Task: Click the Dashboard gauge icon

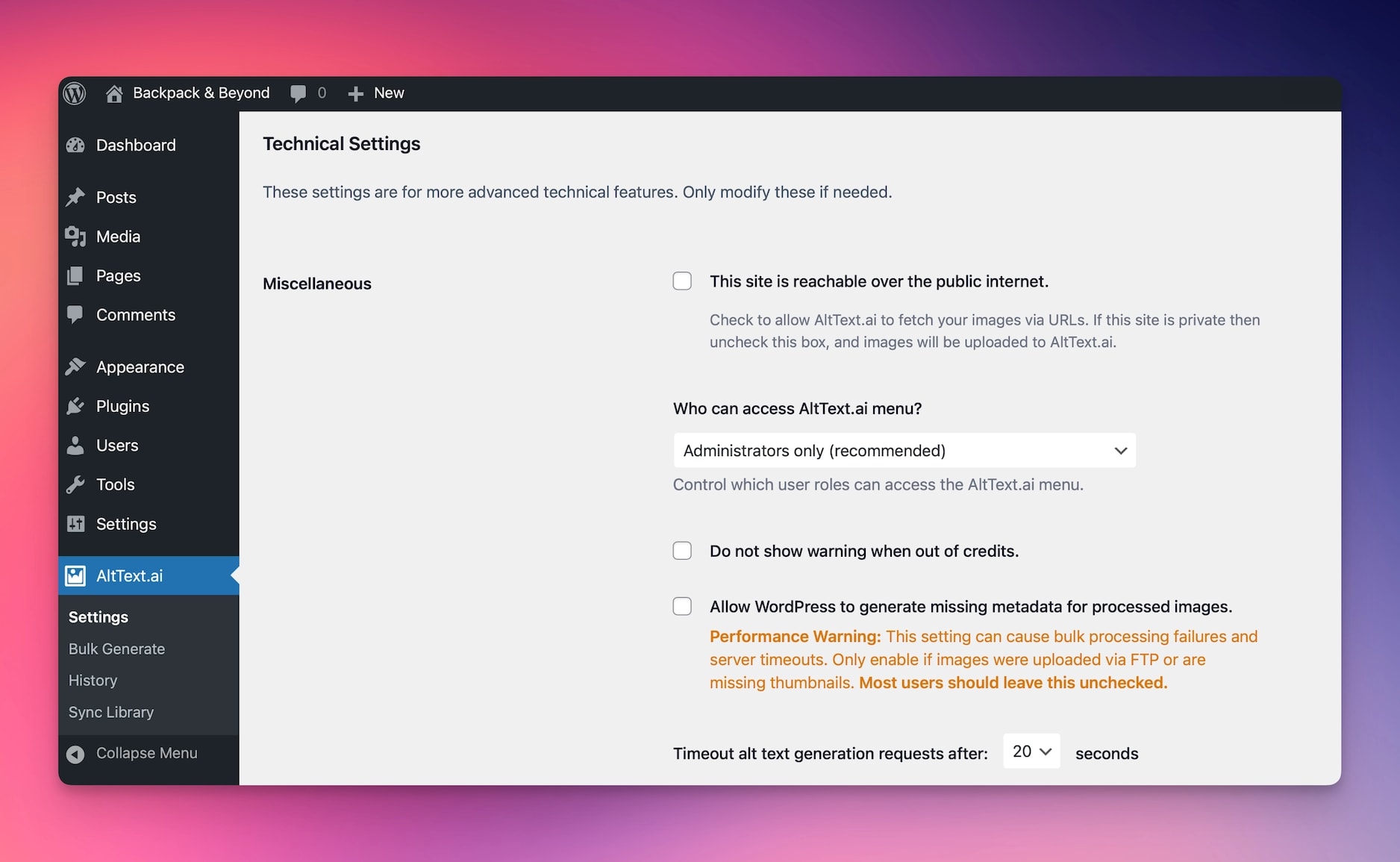Action: pyautogui.click(x=75, y=146)
